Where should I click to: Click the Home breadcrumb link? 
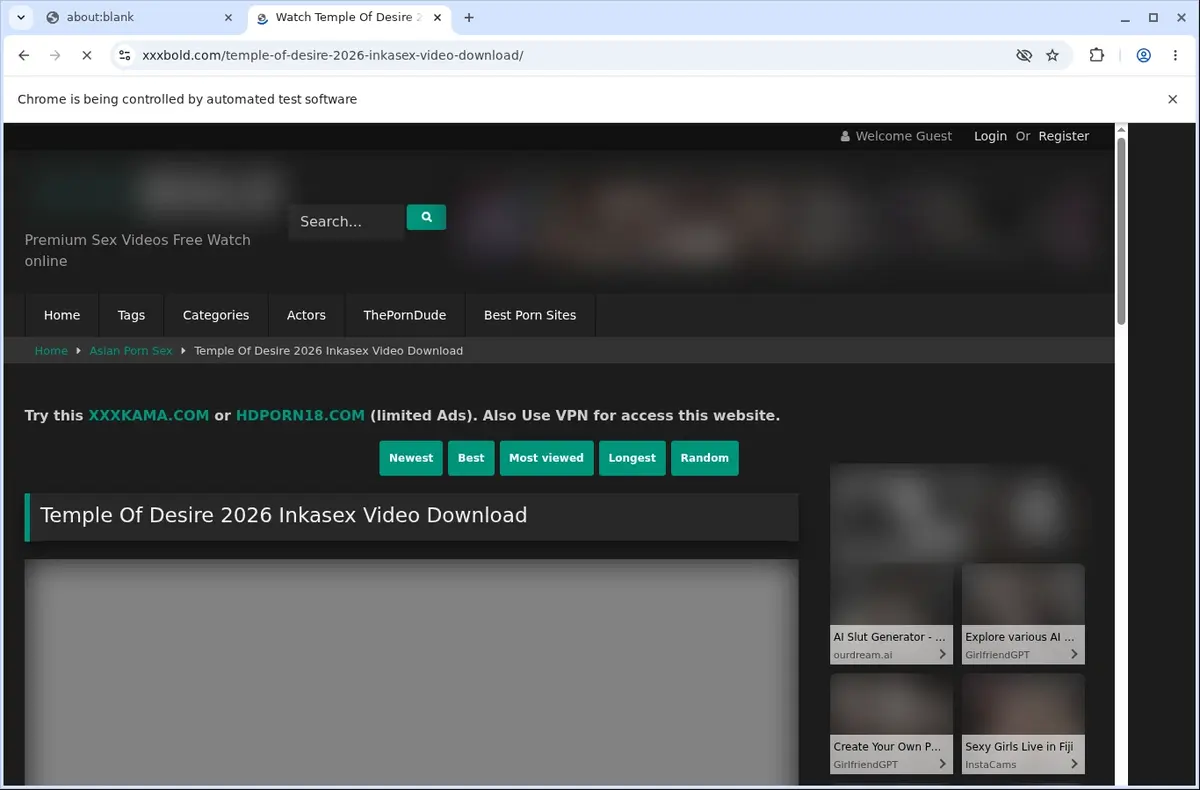point(51,351)
